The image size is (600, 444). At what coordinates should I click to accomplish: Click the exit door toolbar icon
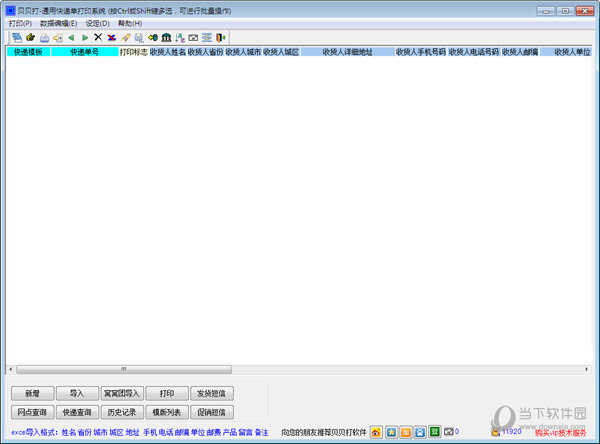point(220,37)
